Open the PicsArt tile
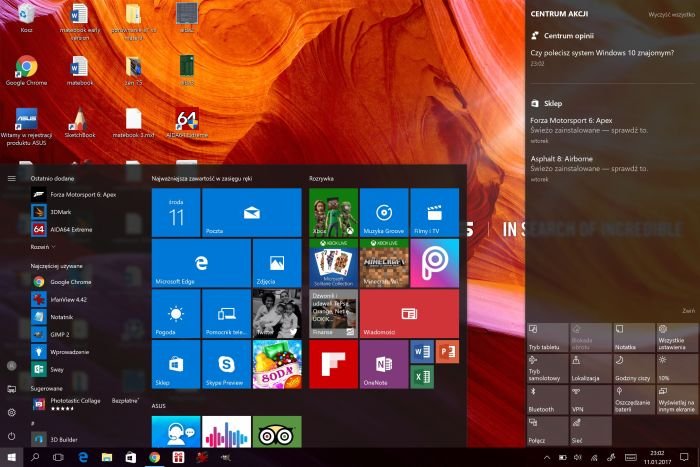 (434, 263)
